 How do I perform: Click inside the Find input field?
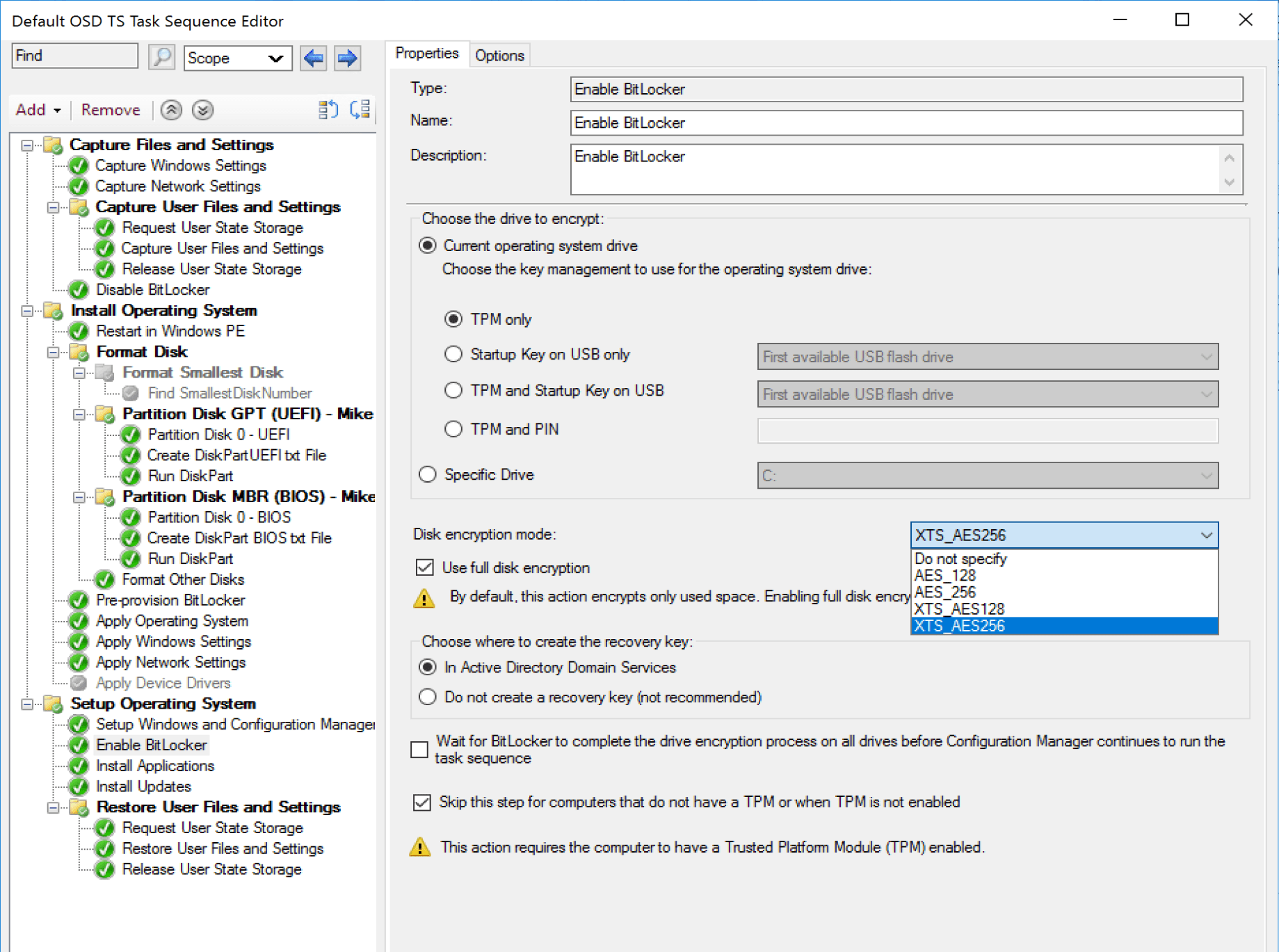(74, 56)
